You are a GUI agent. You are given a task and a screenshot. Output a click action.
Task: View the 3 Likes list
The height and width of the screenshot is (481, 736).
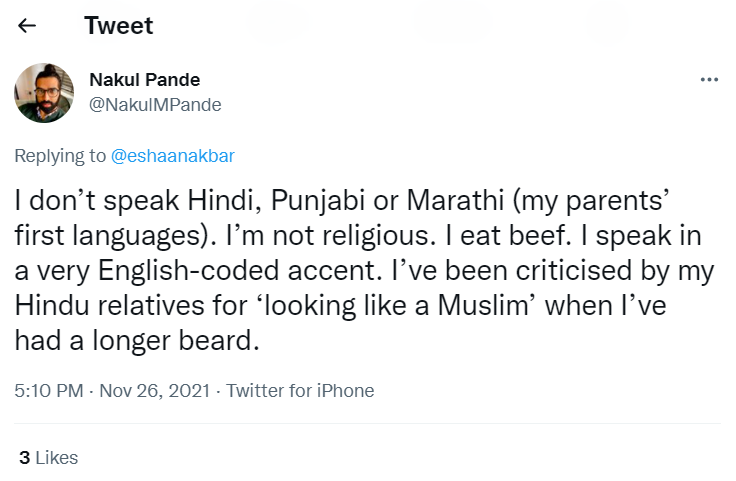[48, 458]
